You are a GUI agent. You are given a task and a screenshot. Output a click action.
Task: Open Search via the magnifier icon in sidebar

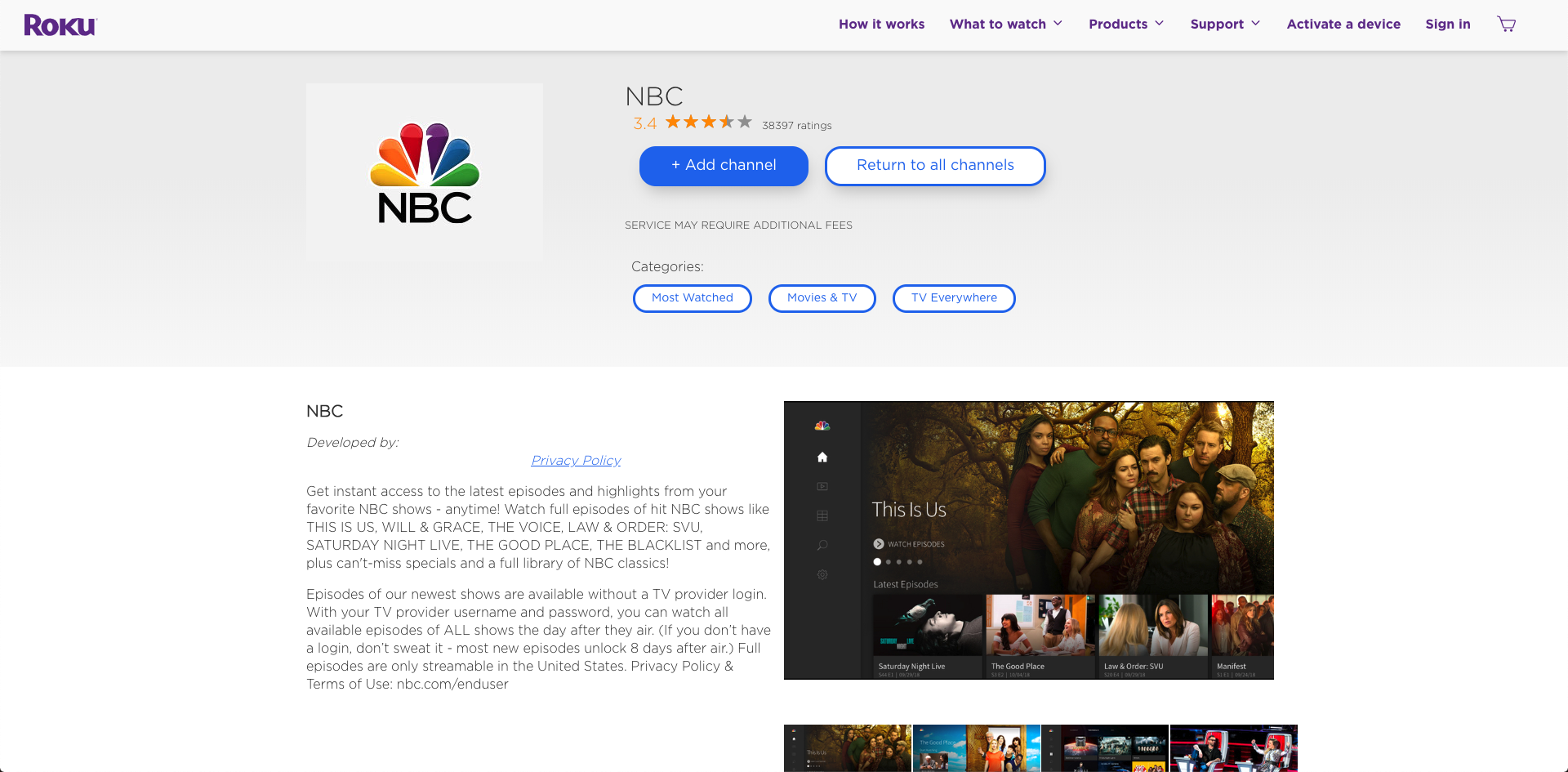tap(822, 545)
